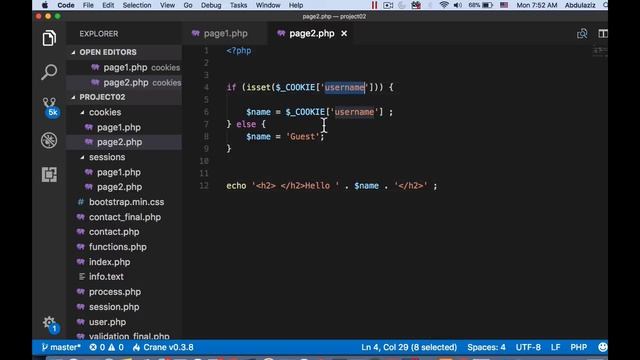Open page2.php under cookies folder
This screenshot has width=640, height=360.
[124, 142]
